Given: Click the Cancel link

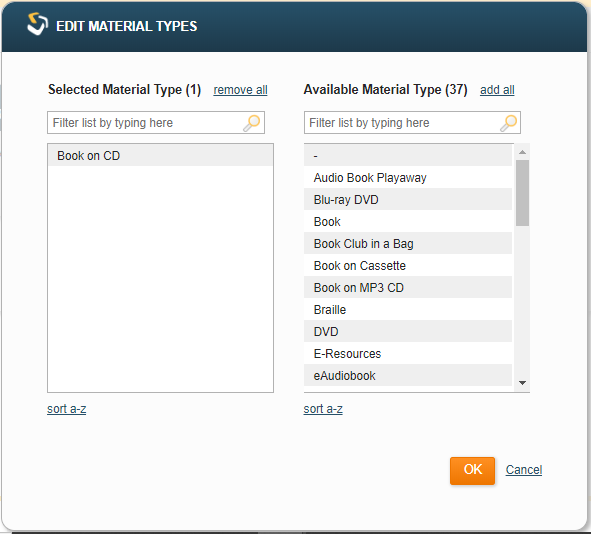Looking at the screenshot, I should point(524,470).
